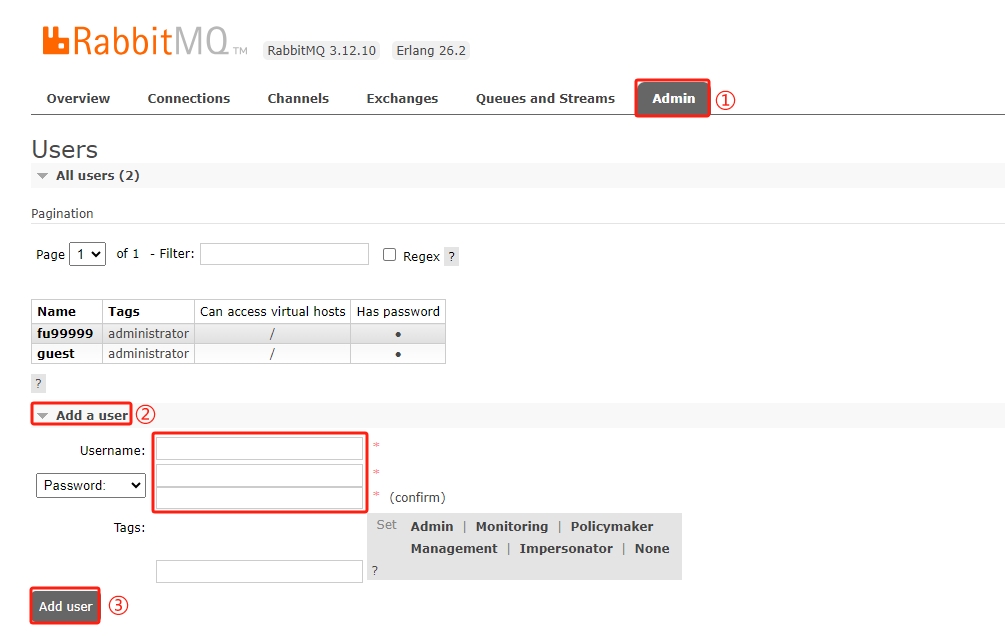Focus the Username input field
1005x639 pixels.
[x=259, y=448]
